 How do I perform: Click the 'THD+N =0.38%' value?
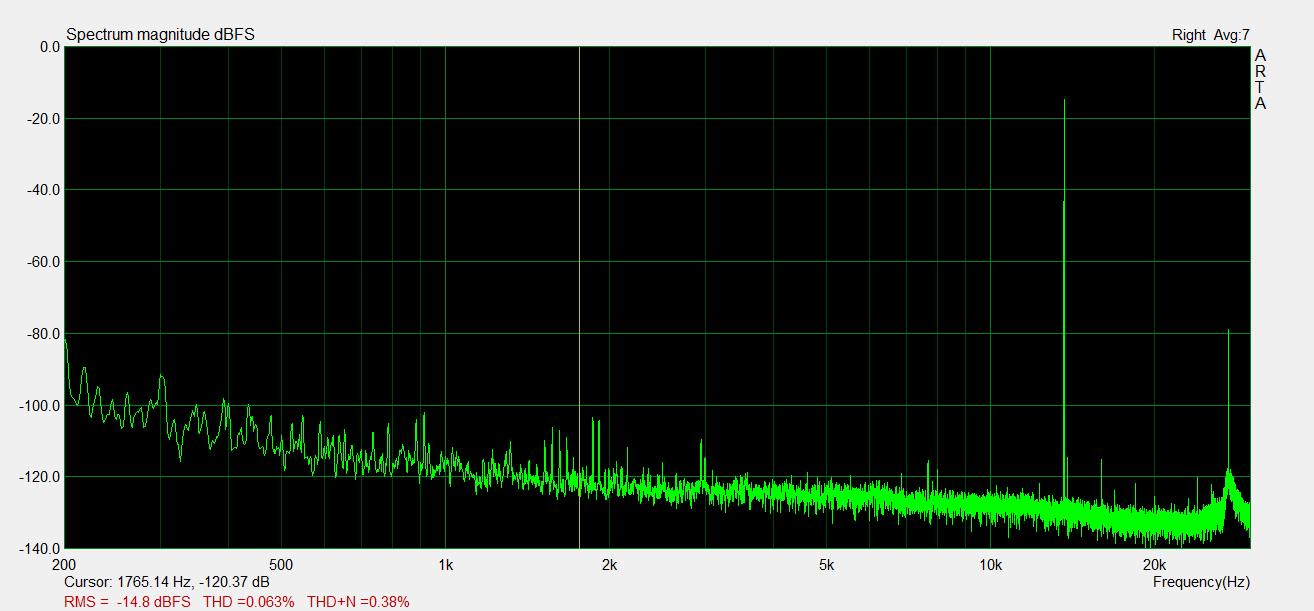(x=358, y=602)
